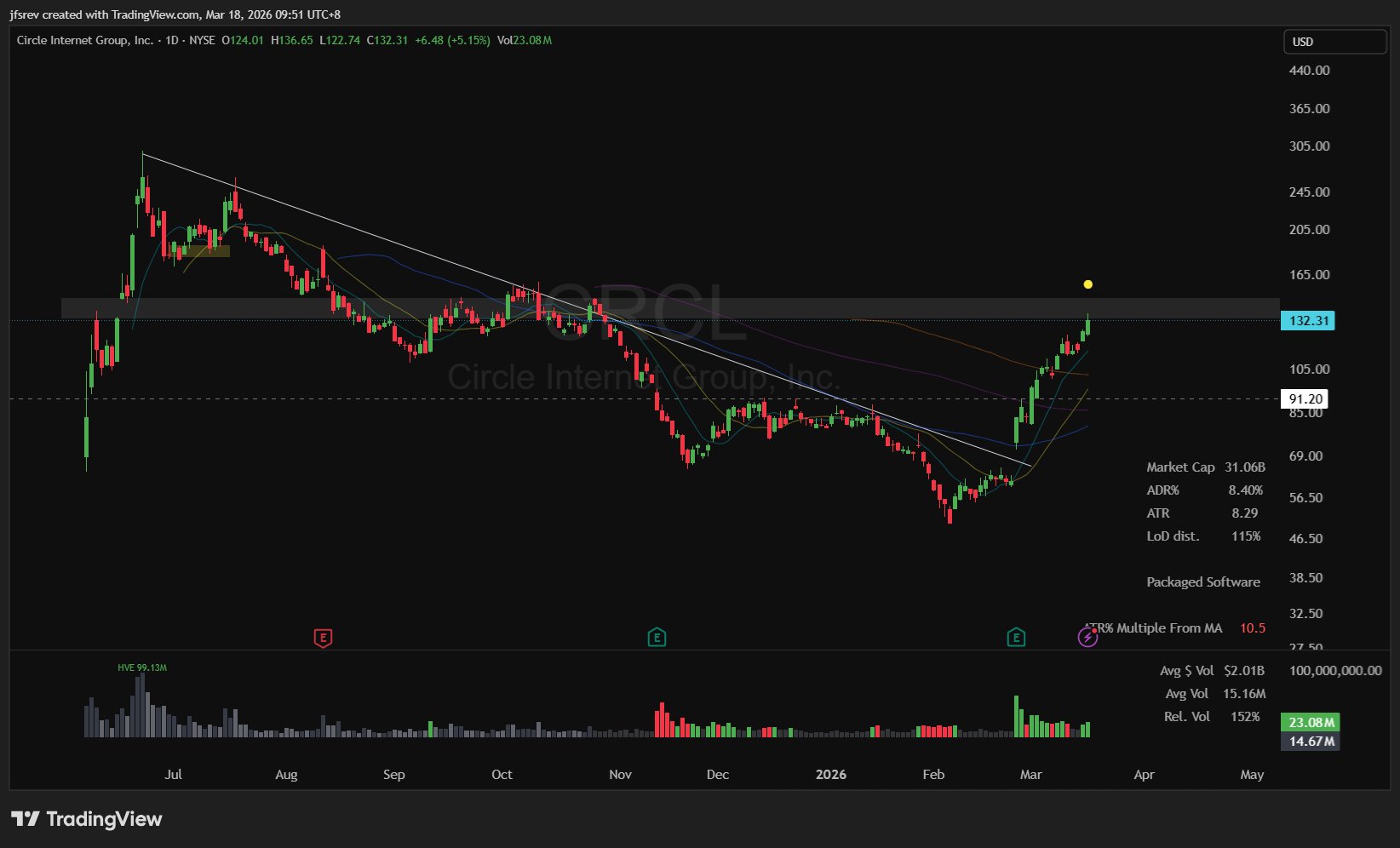
Task: Click the ATR value 8.29
Action: click(x=1245, y=513)
